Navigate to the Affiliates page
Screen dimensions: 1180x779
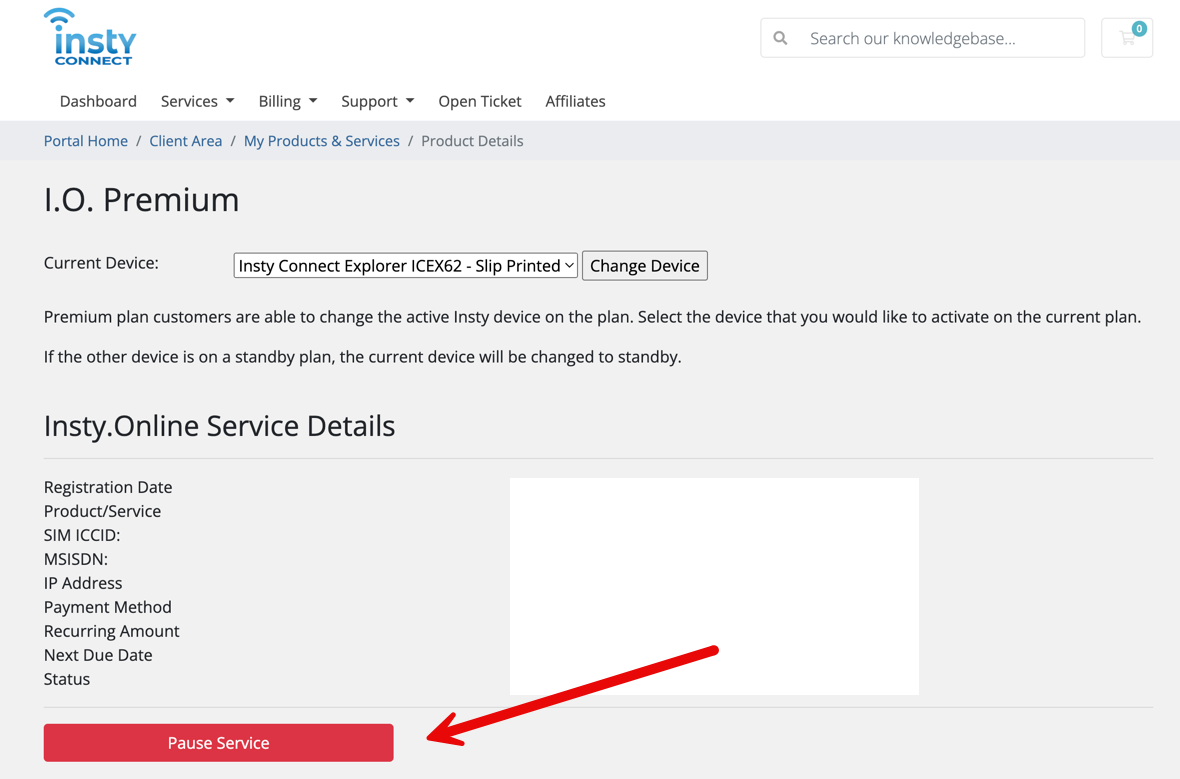(x=575, y=101)
